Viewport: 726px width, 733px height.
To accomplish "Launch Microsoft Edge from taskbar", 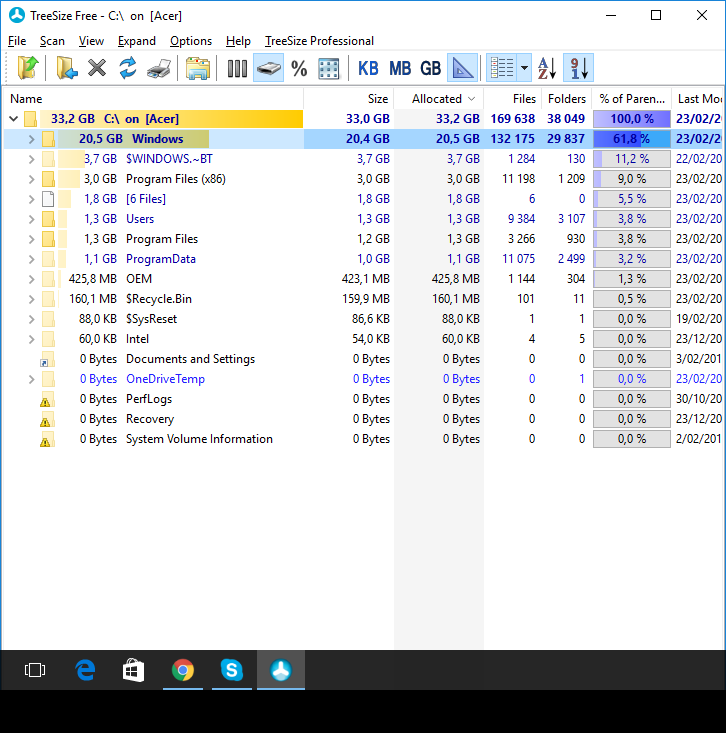I will click(x=85, y=670).
